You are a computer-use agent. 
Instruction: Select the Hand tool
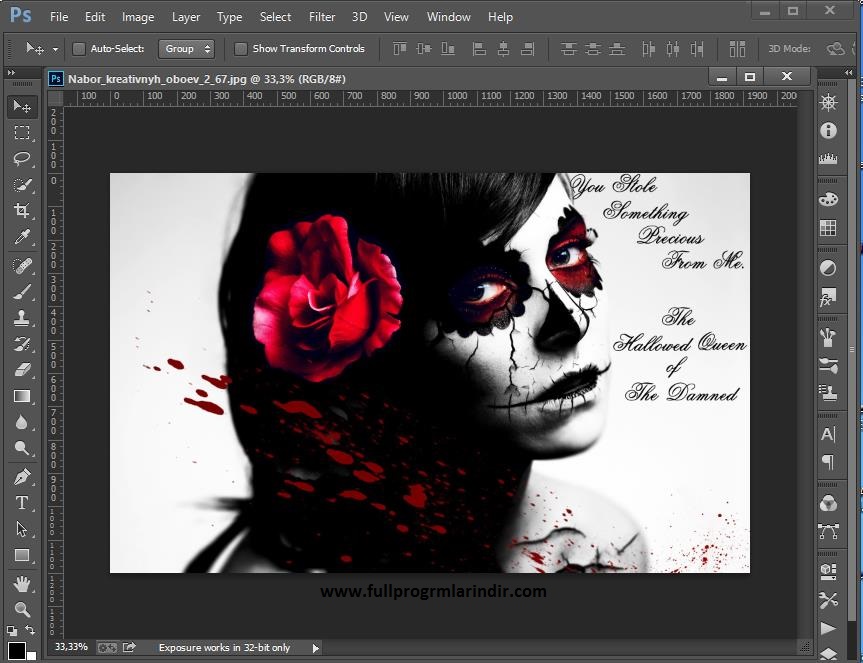click(x=22, y=583)
